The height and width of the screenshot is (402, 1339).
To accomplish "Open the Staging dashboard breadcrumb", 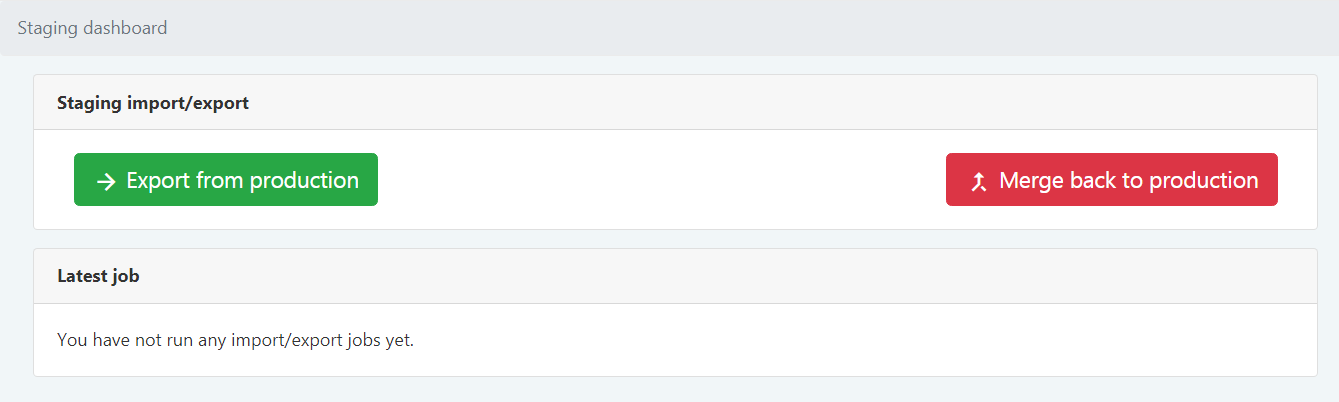I will pyautogui.click(x=92, y=28).
